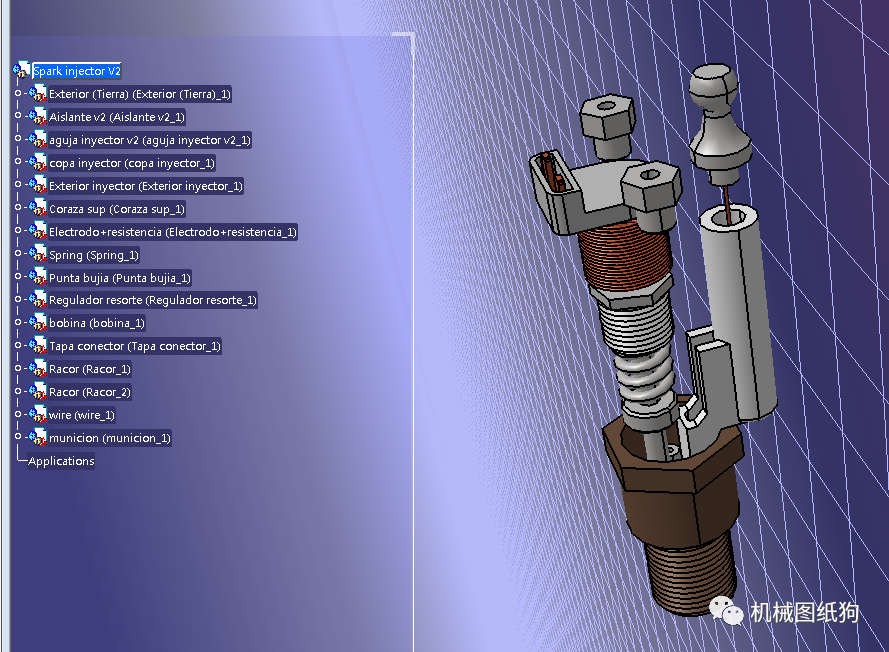
Task: Expand the Tapa conector tree node
Action: pos(18,345)
